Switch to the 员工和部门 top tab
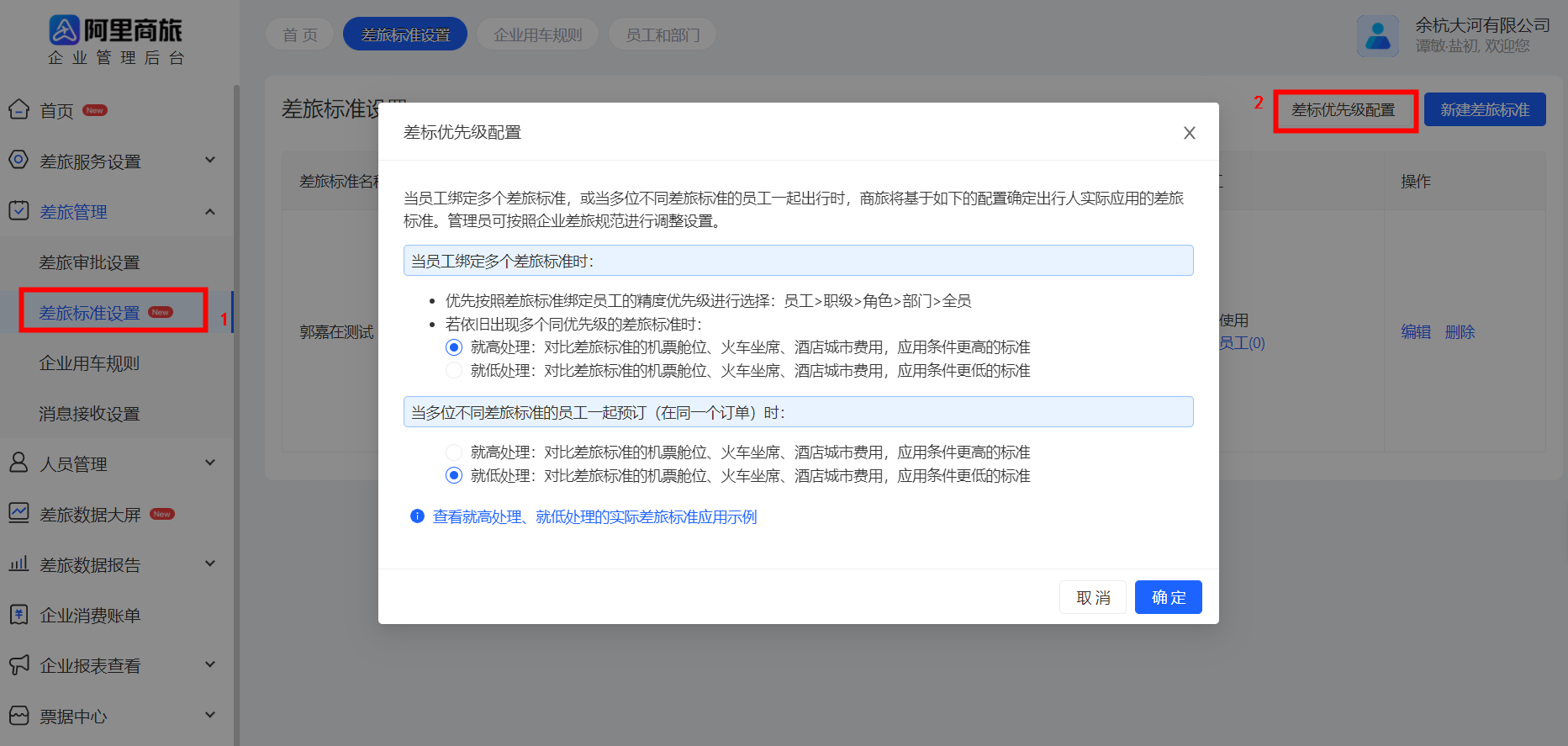Image resolution: width=1568 pixels, height=746 pixels. point(663,34)
